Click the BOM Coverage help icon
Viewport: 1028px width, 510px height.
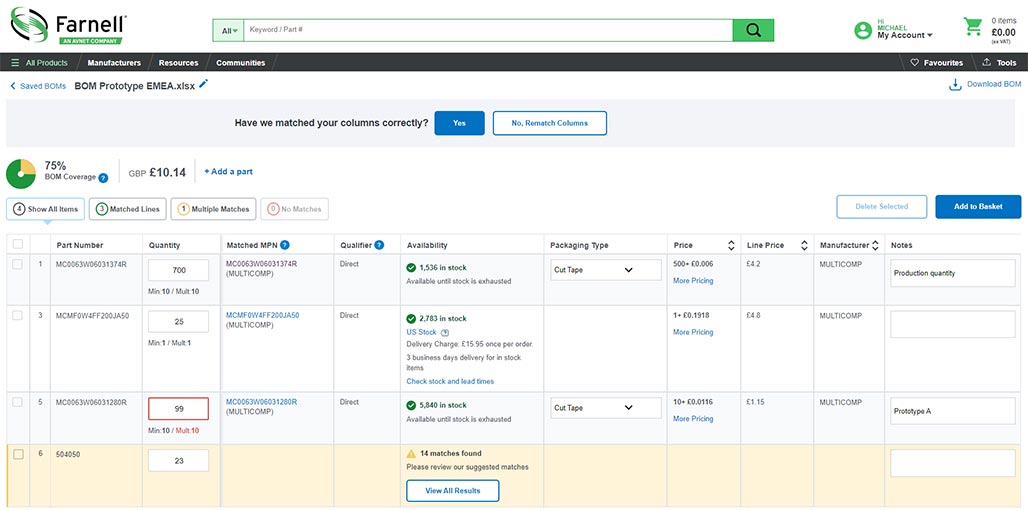103,178
